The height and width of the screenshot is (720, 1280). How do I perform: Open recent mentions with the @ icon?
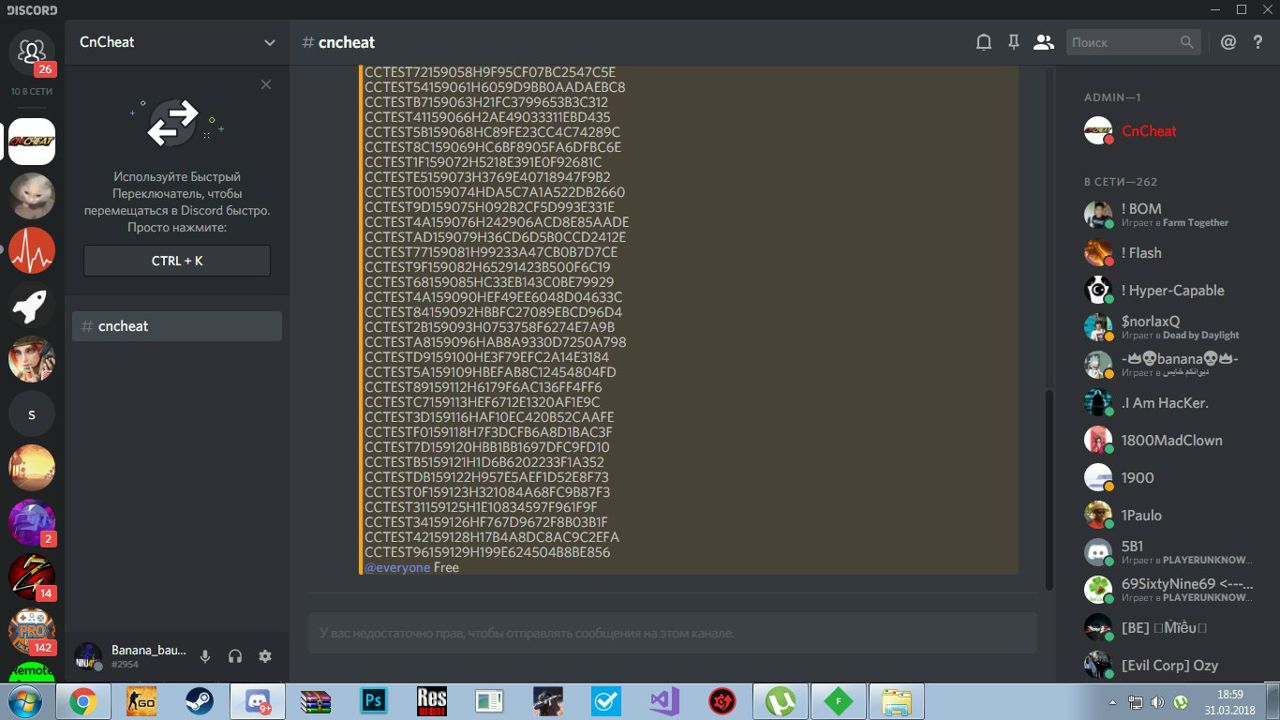coord(1228,42)
